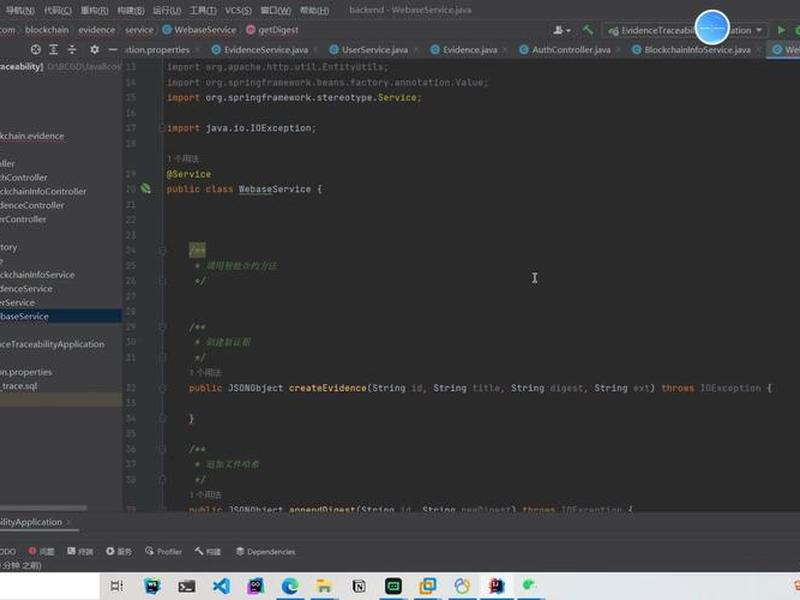
Task: Open the 工具(T) menu
Action: click(203, 10)
